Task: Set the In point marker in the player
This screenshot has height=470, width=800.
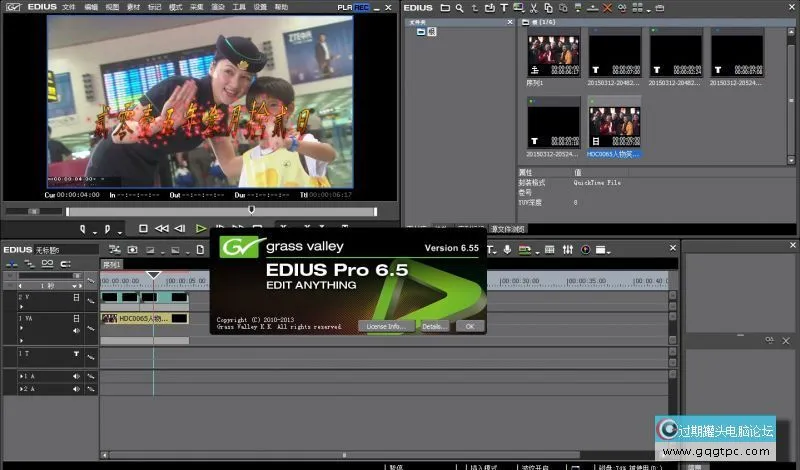Action: pos(83,229)
